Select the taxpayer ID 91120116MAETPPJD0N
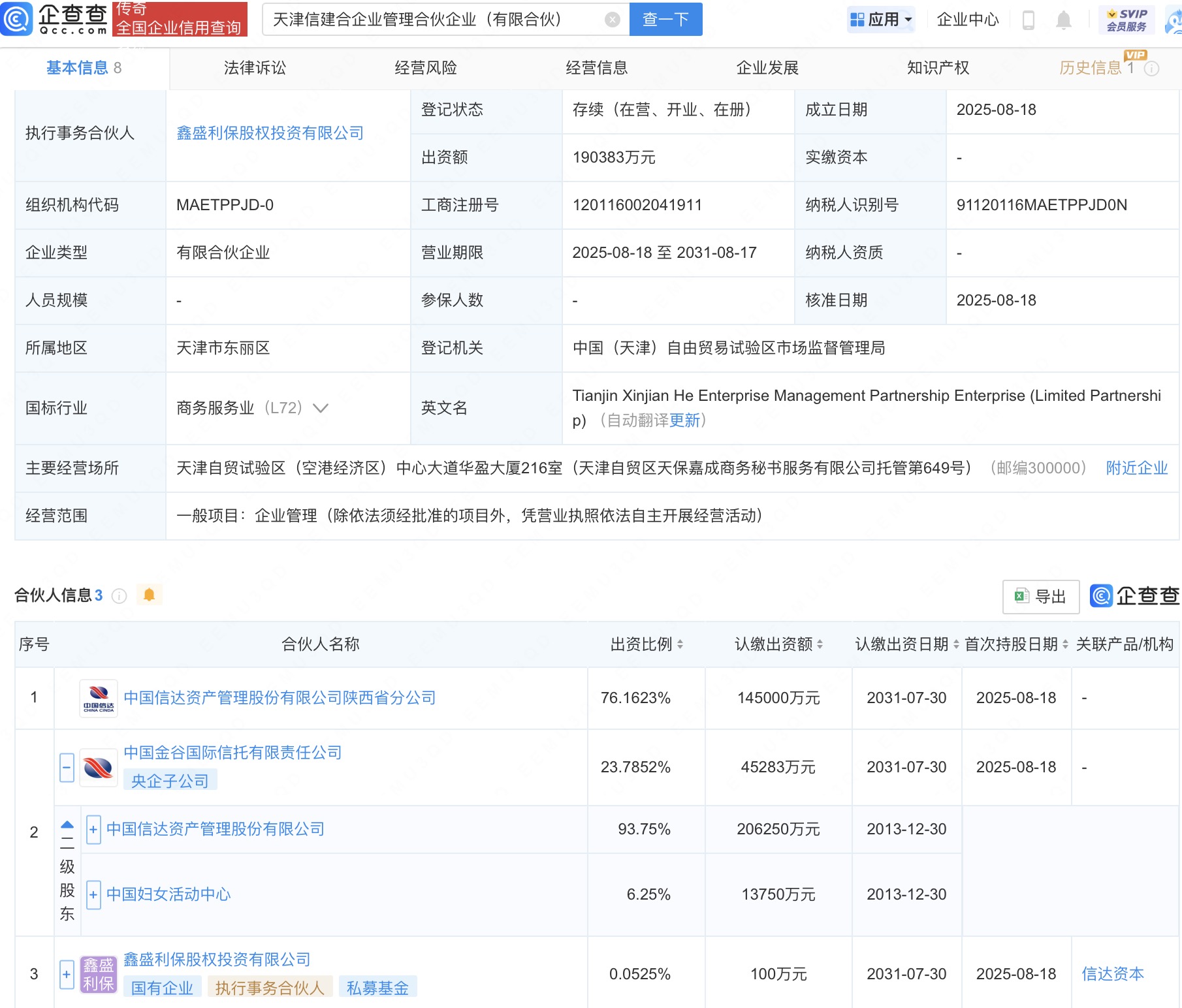The image size is (1182, 1008). [1042, 205]
